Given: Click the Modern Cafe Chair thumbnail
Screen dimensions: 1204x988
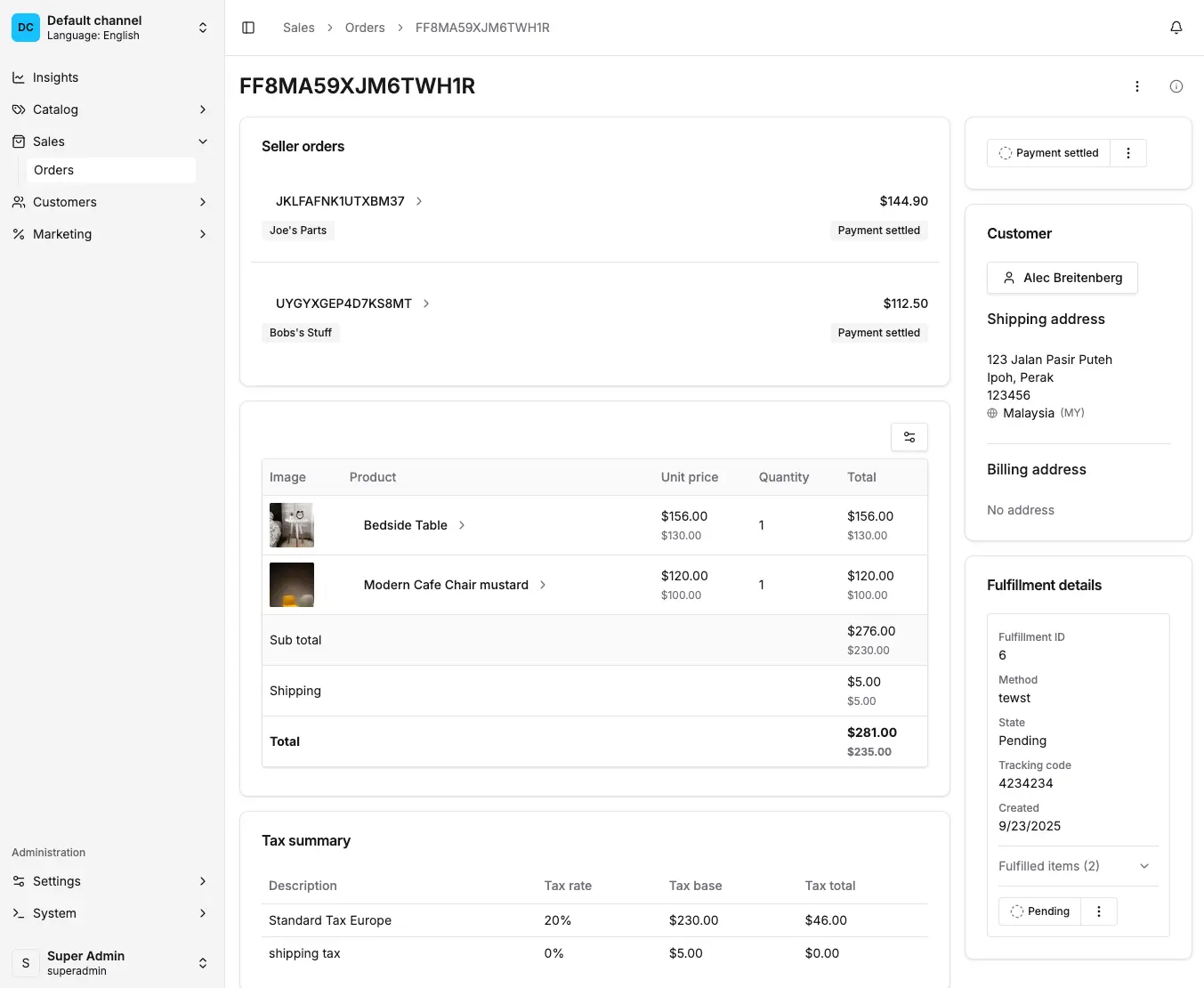Looking at the screenshot, I should 291,585.
